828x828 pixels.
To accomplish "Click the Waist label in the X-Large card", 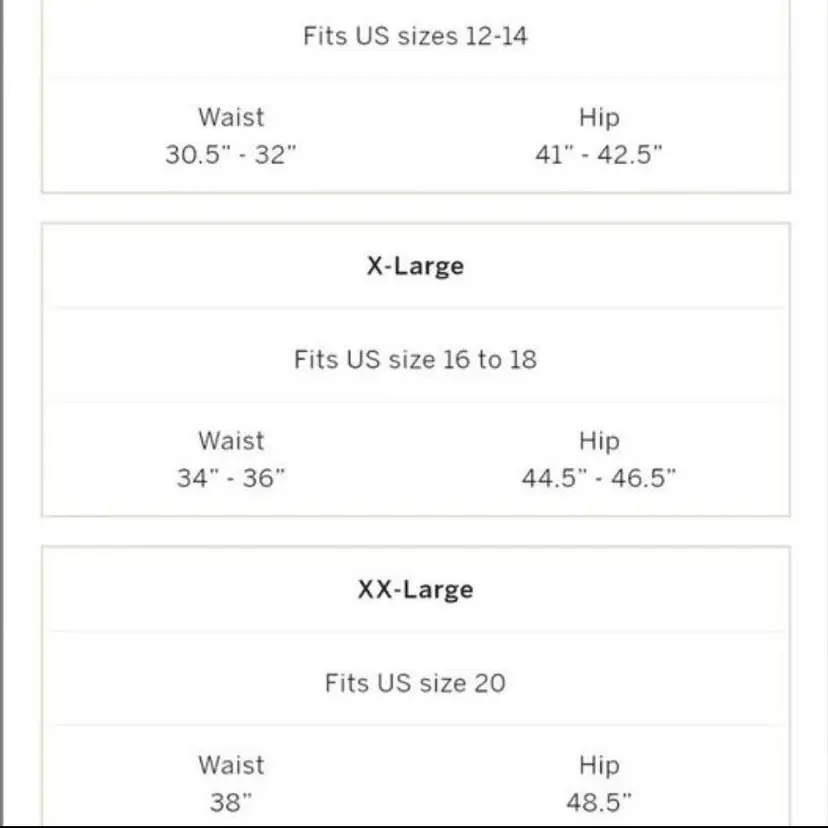I will pos(231,441).
